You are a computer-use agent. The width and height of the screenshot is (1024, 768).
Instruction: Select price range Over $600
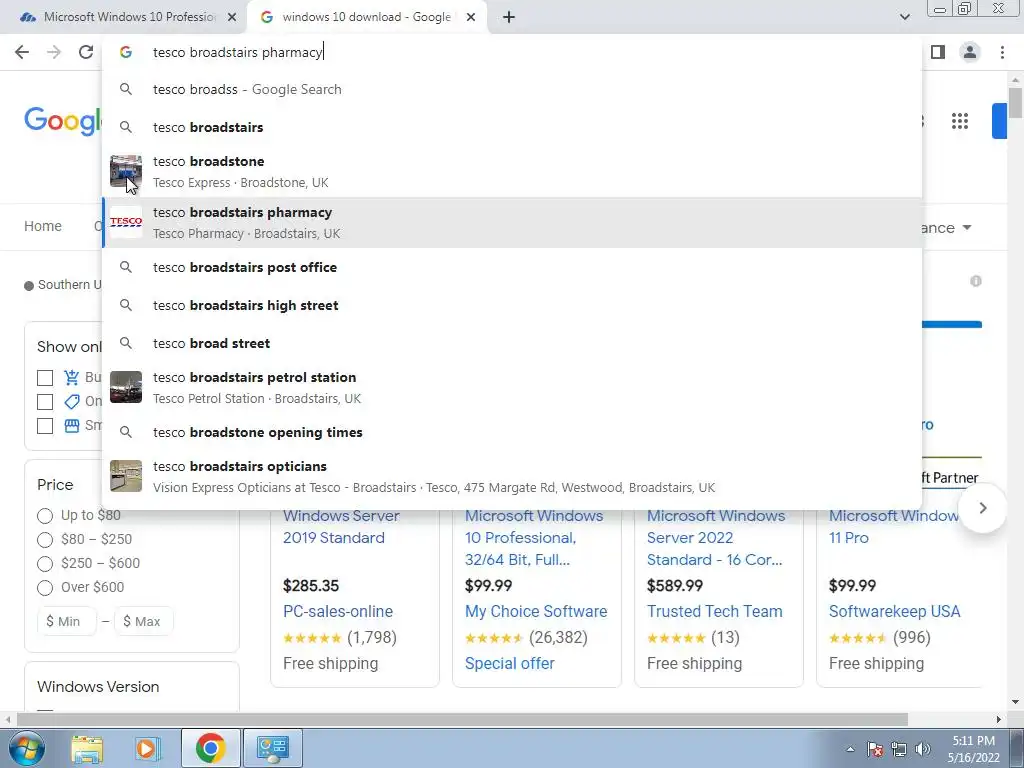tap(45, 588)
